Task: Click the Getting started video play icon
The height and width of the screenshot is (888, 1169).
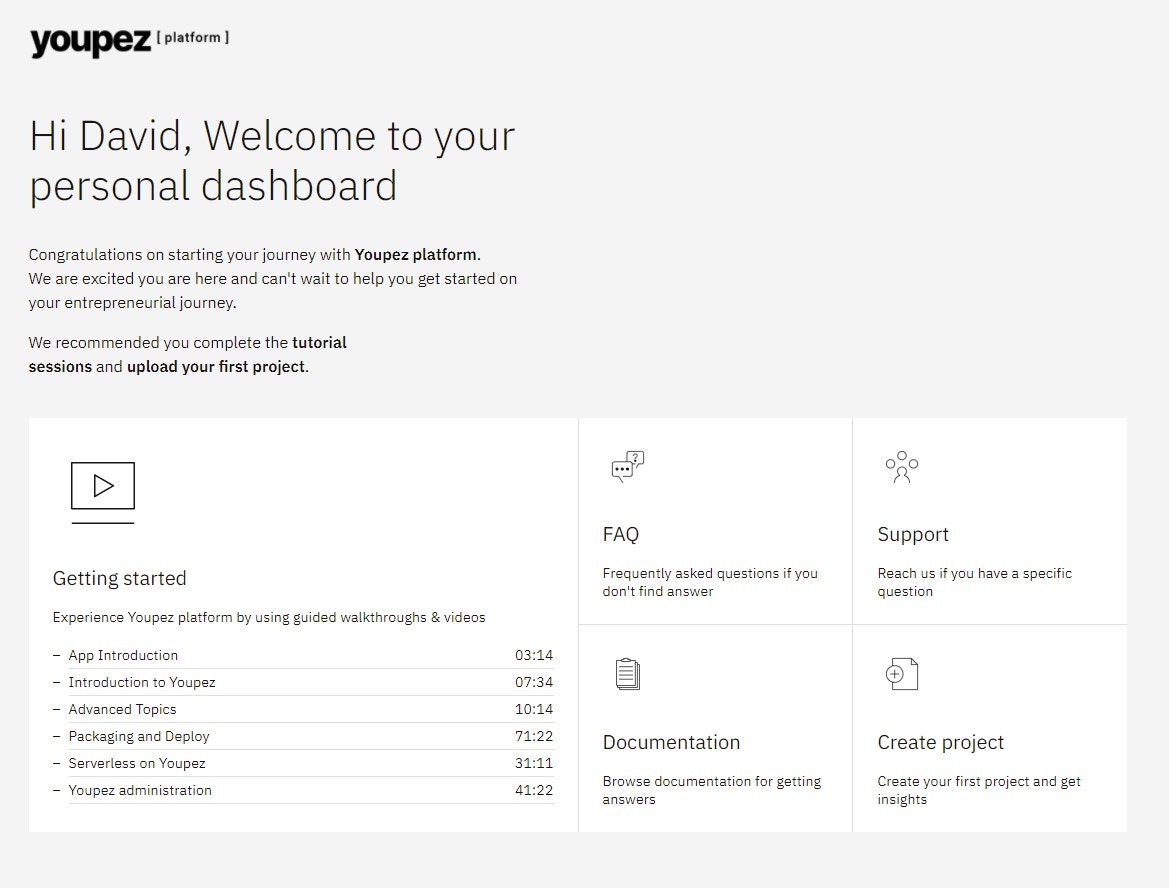Action: [x=102, y=485]
